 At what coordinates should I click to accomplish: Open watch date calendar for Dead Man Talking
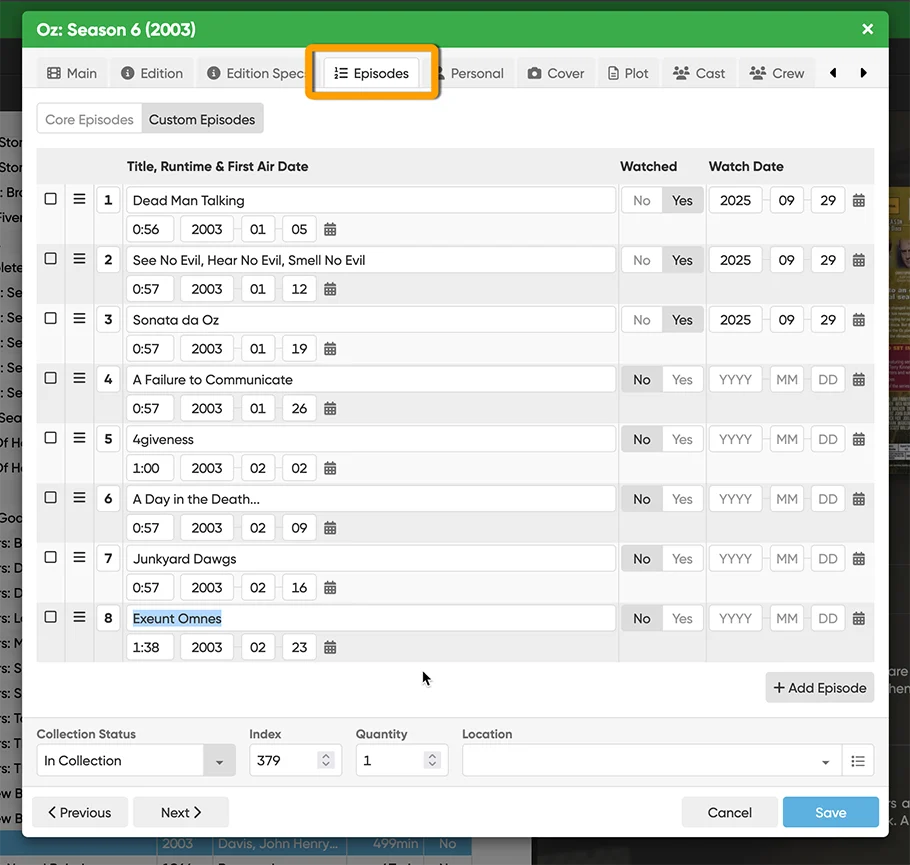click(x=858, y=201)
